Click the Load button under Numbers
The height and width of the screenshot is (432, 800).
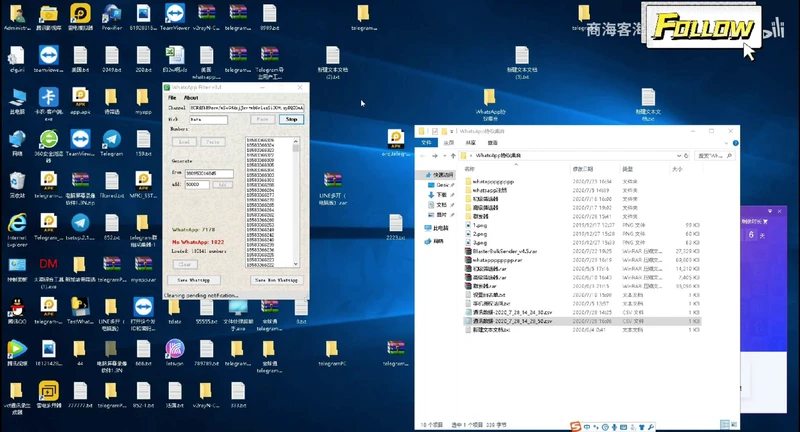tap(184, 142)
